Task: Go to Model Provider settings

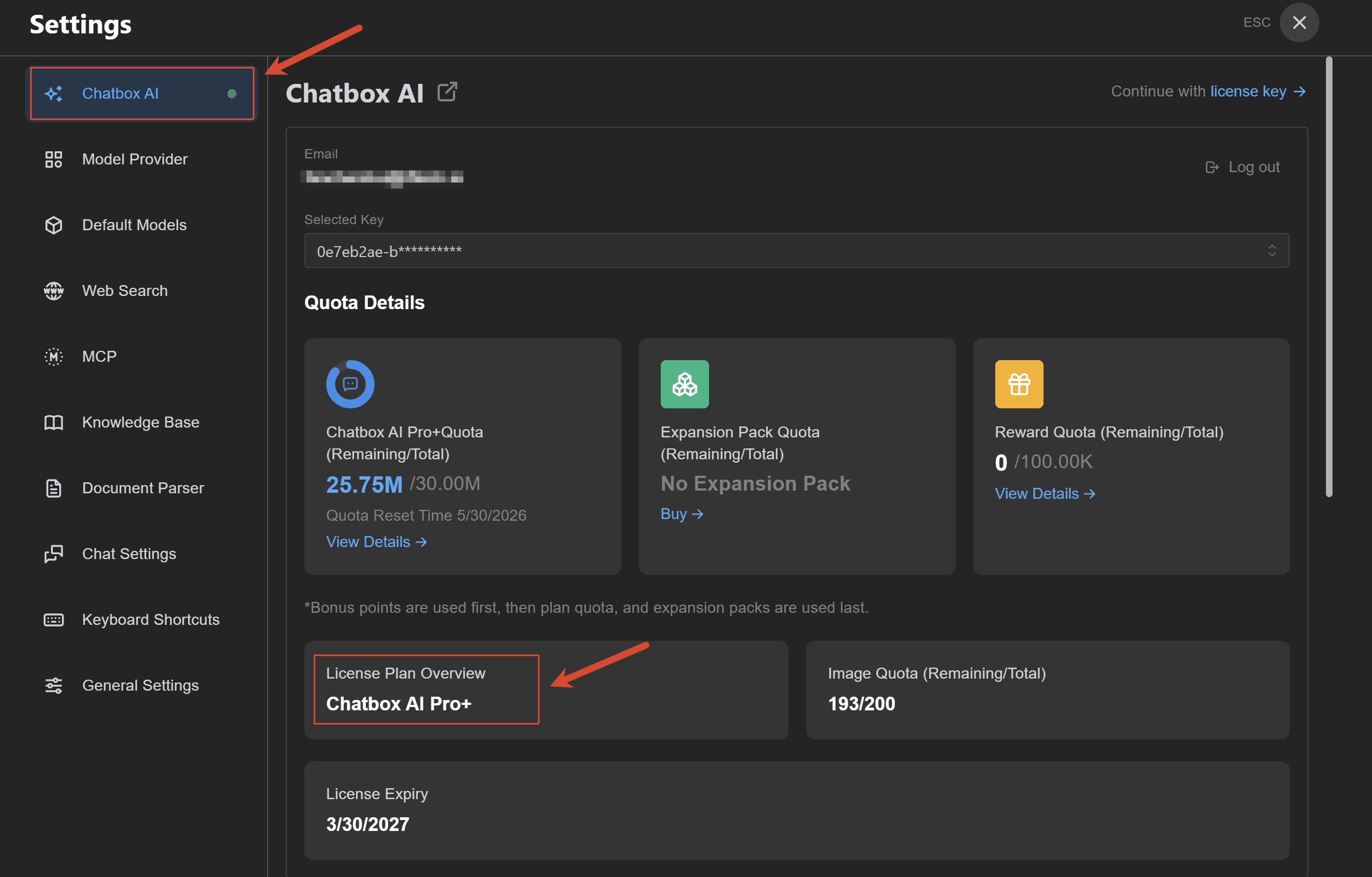Action: 142,160
